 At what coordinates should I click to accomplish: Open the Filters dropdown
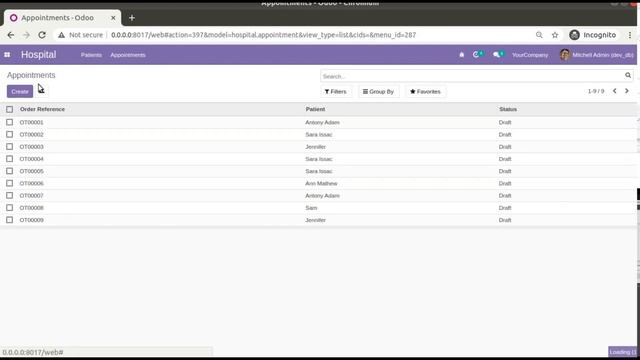[x=336, y=91]
